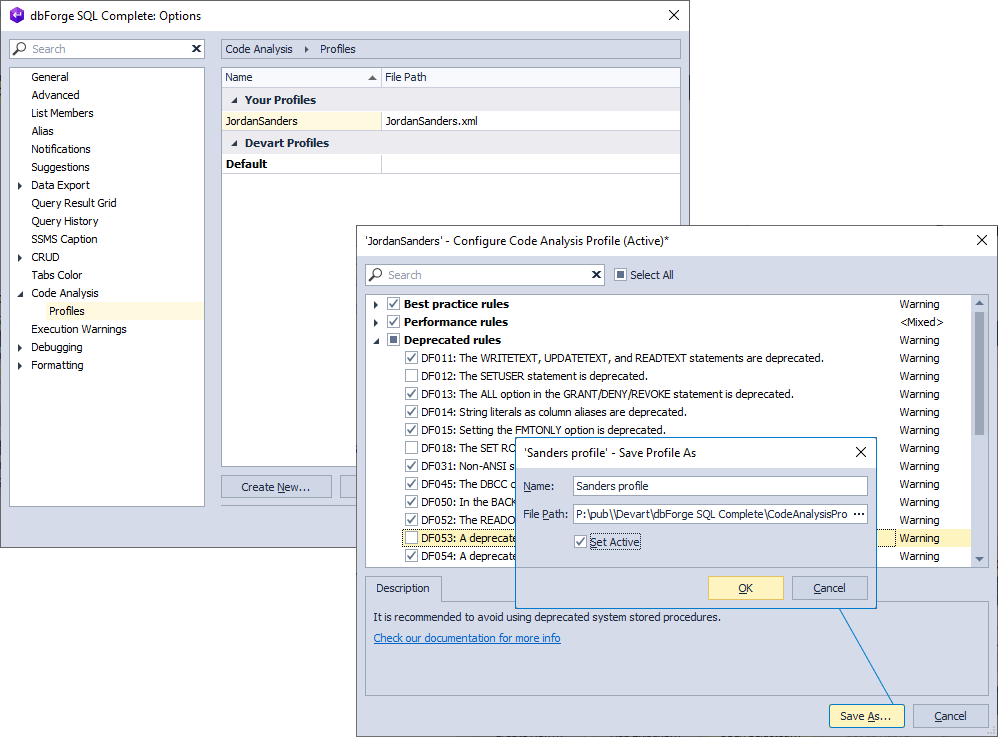Click the File Path column header
This screenshot has height=737, width=998.
click(530, 77)
